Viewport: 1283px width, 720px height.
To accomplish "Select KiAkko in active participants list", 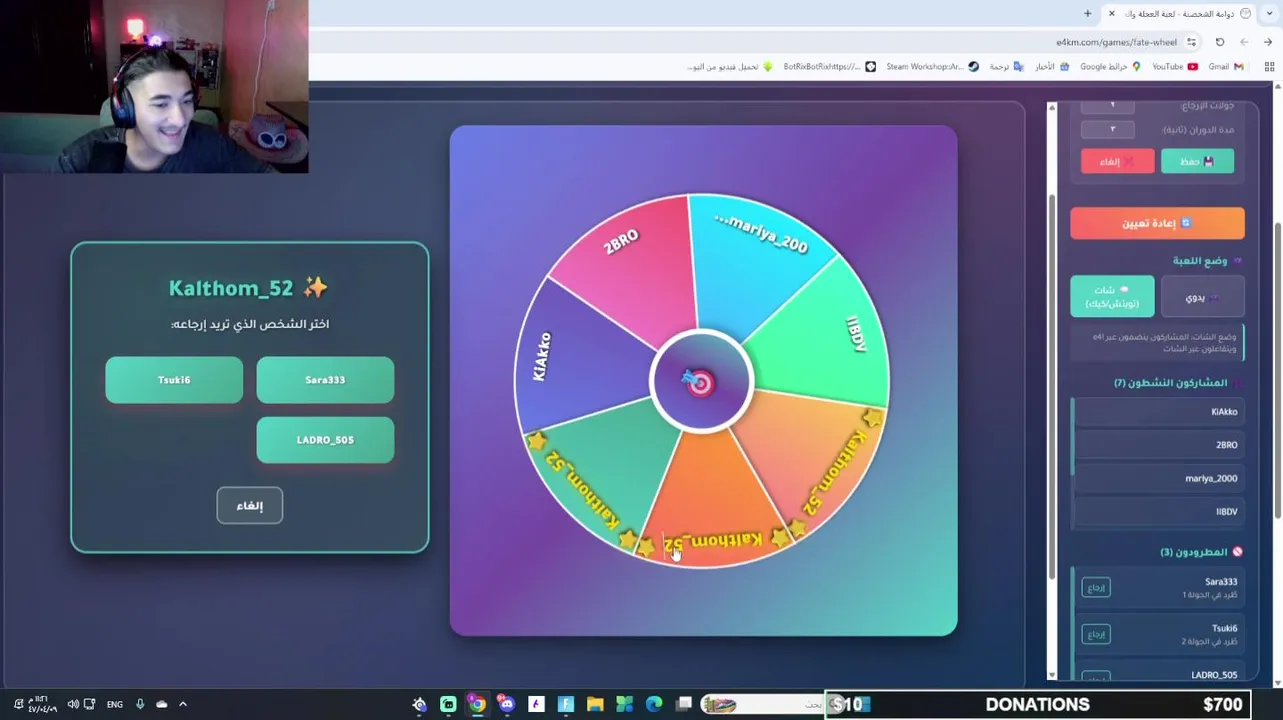I will (1157, 412).
